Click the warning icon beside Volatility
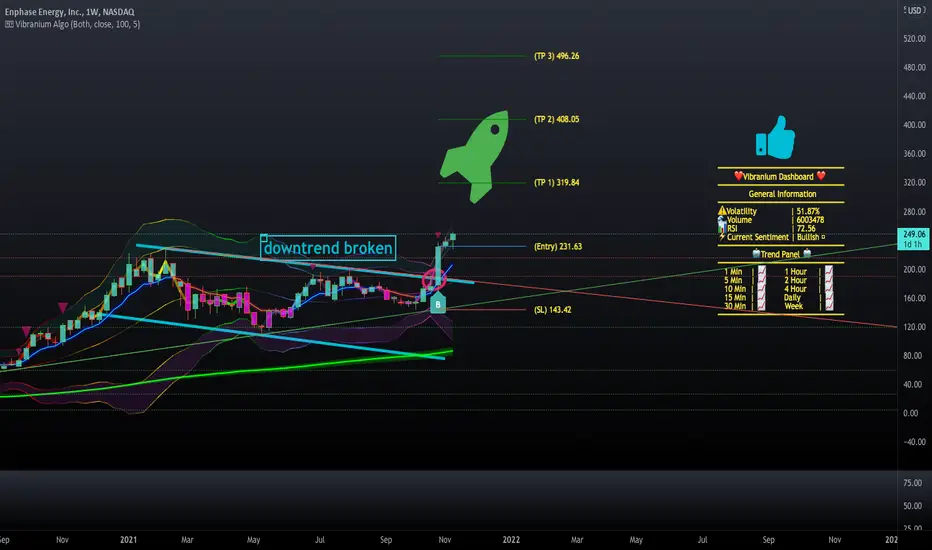 [722, 210]
